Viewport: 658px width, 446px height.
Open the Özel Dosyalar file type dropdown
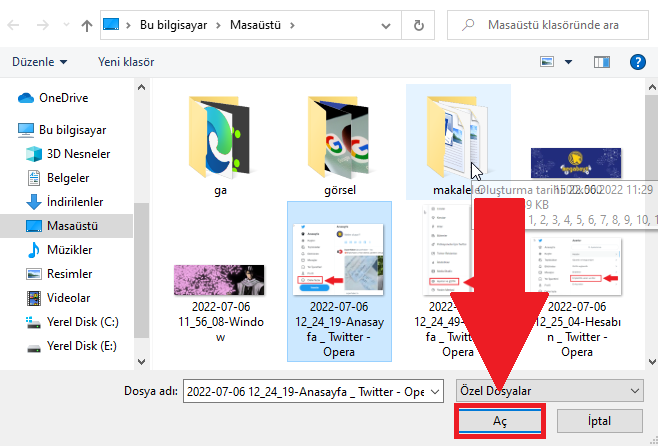548,390
